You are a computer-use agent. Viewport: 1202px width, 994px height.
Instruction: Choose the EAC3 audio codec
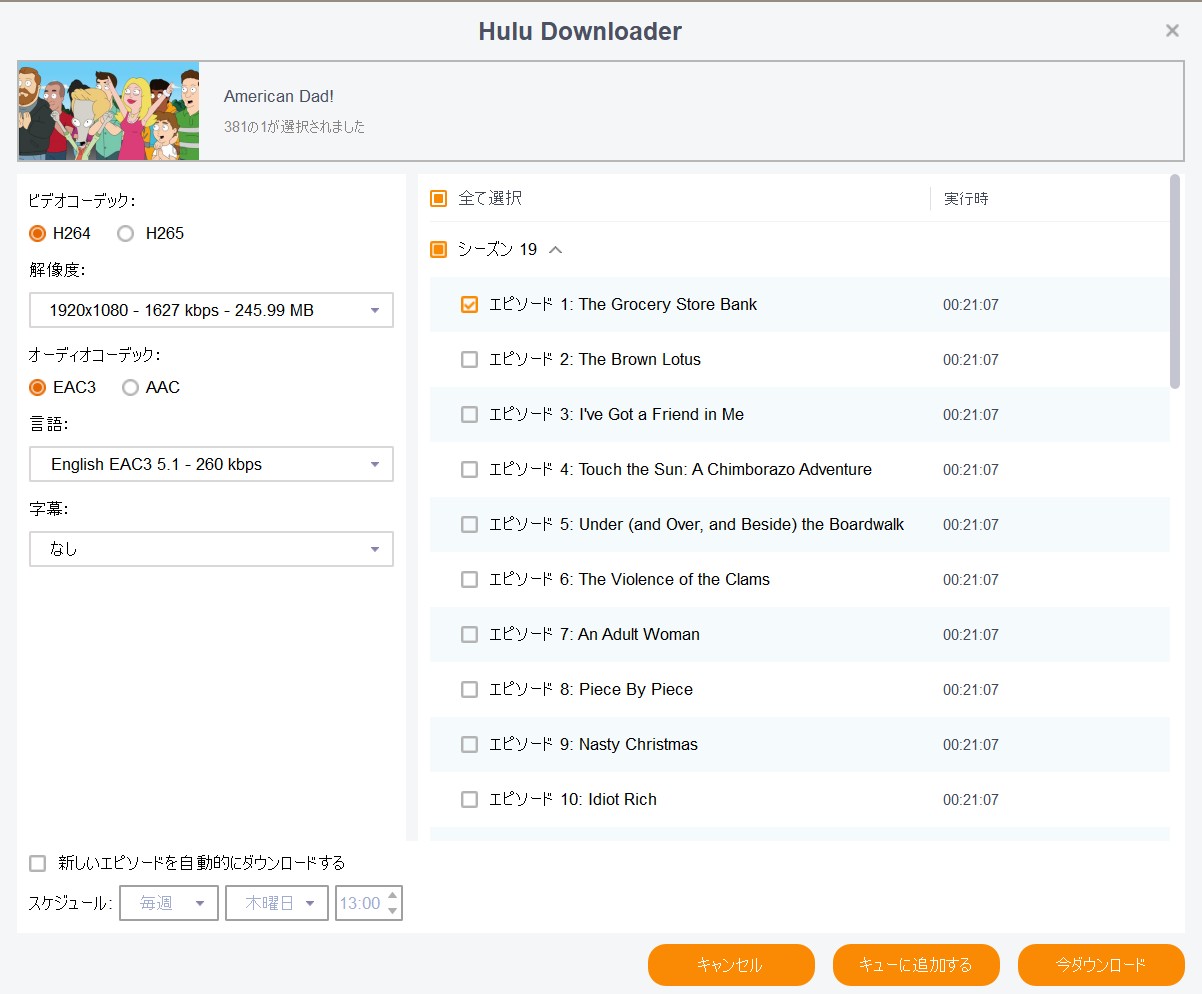click(x=38, y=387)
